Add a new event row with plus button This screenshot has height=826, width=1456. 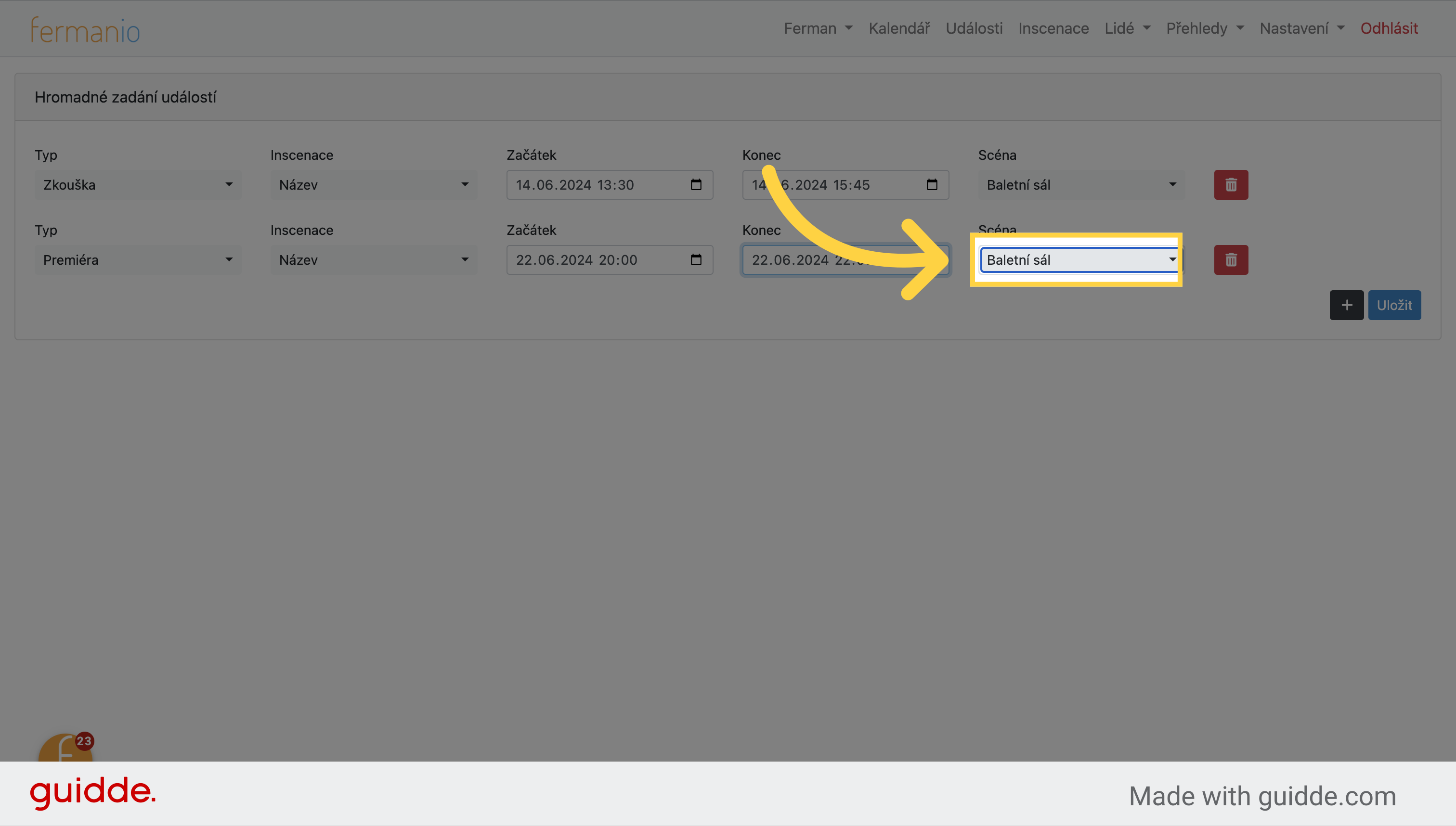click(1346, 305)
